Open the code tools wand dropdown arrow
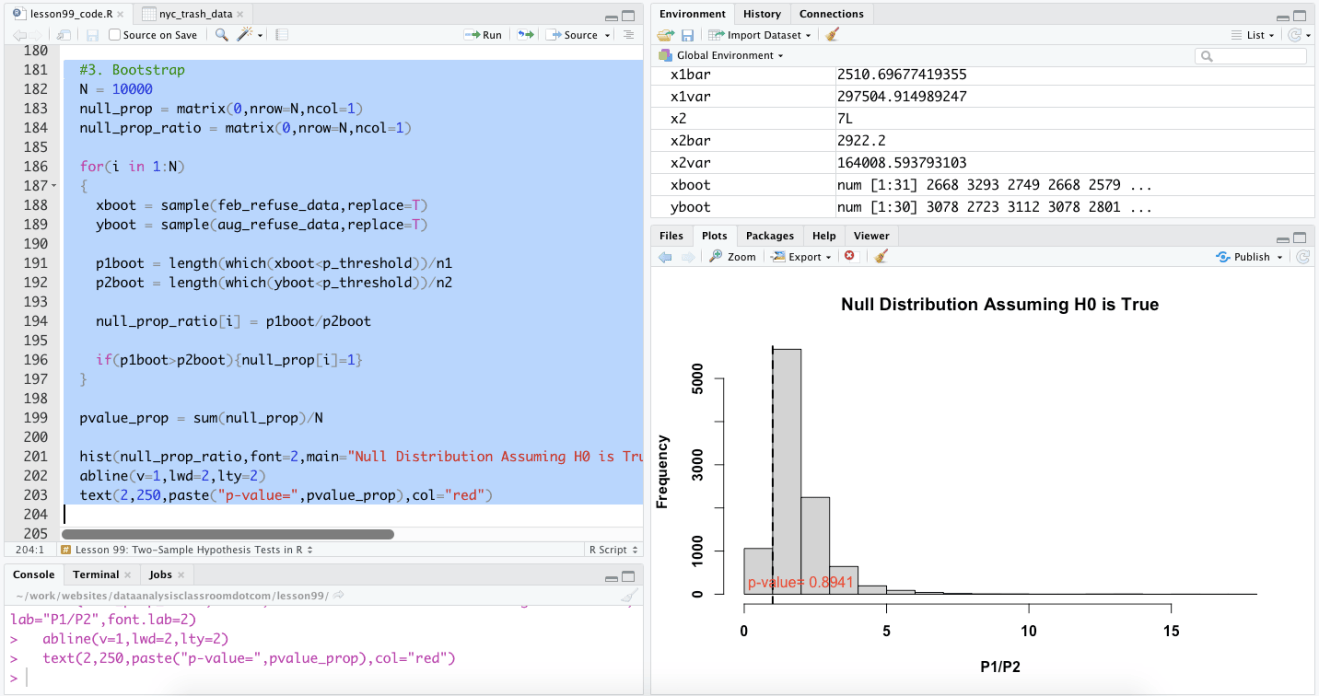Screen dimensions: 1319x696 [260, 35]
